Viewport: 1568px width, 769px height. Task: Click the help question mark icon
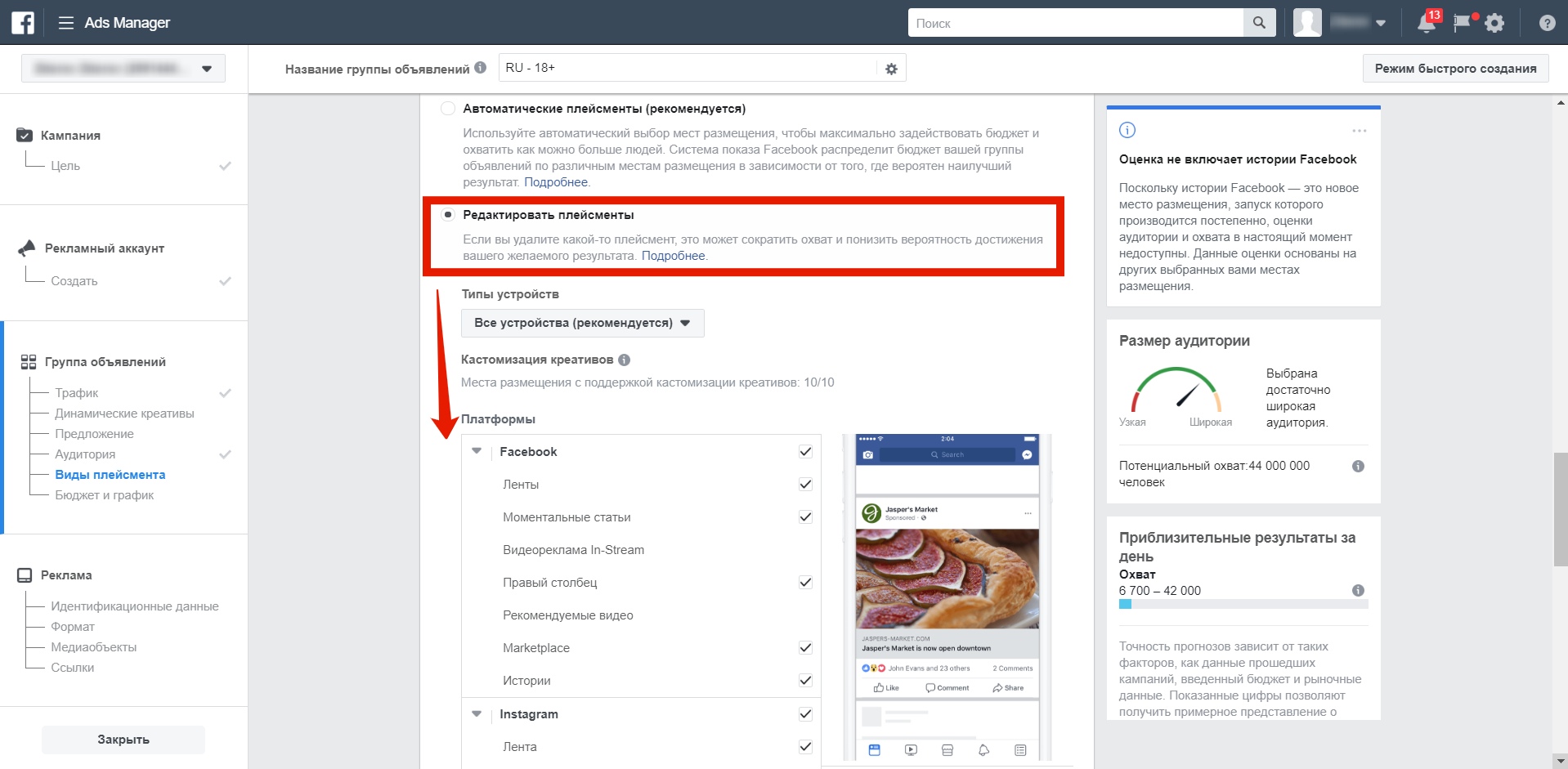1547,24
